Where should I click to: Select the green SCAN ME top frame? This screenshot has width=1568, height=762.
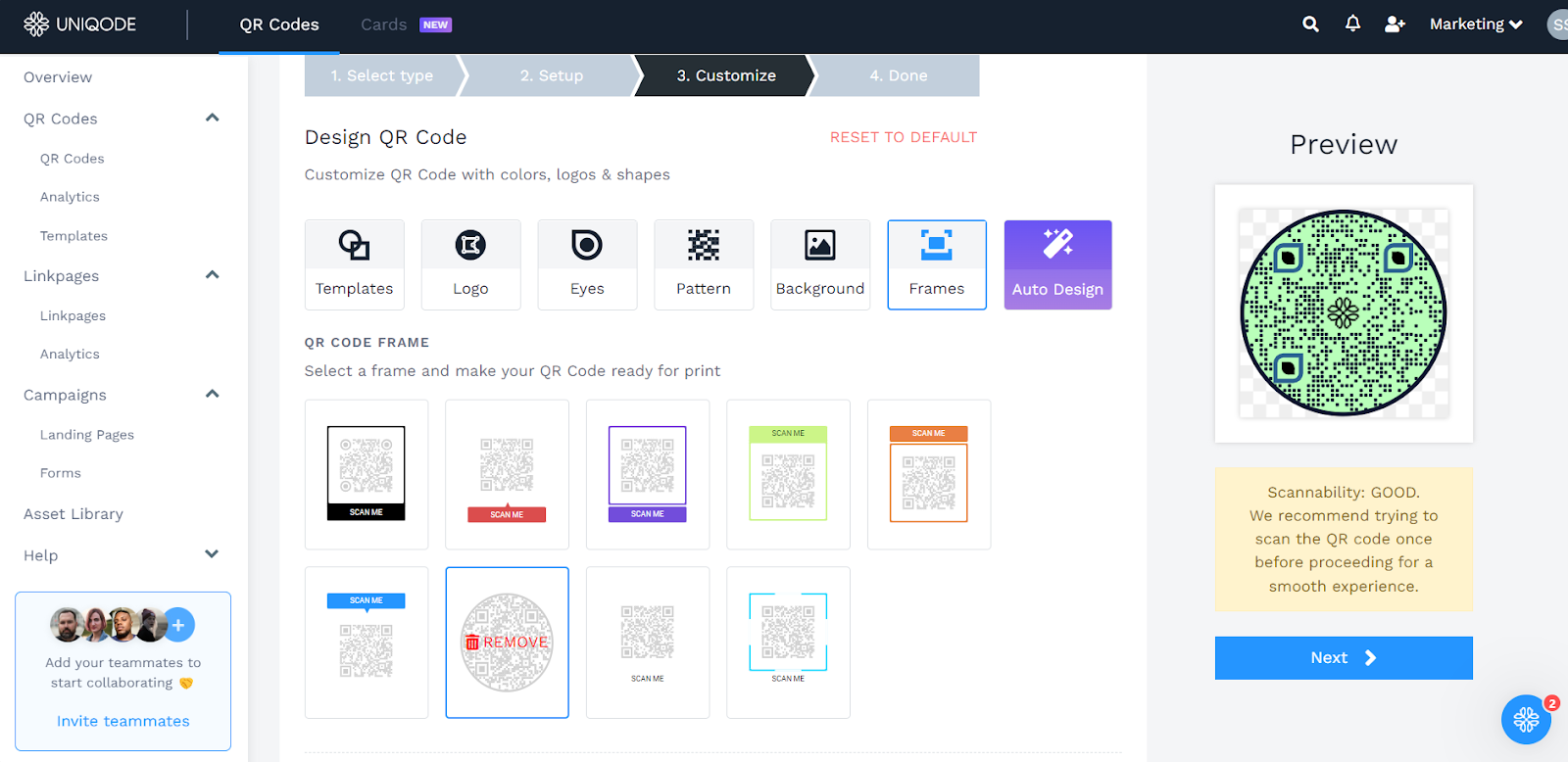click(788, 474)
